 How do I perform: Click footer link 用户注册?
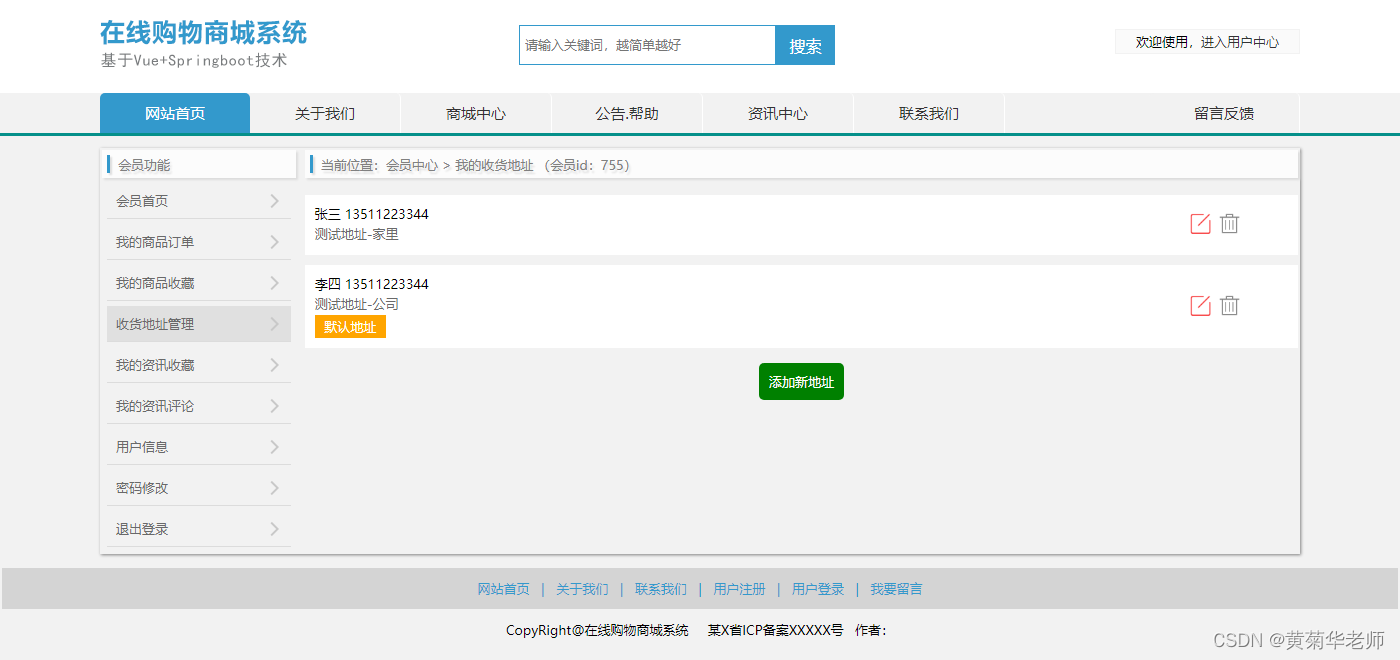pyautogui.click(x=739, y=589)
